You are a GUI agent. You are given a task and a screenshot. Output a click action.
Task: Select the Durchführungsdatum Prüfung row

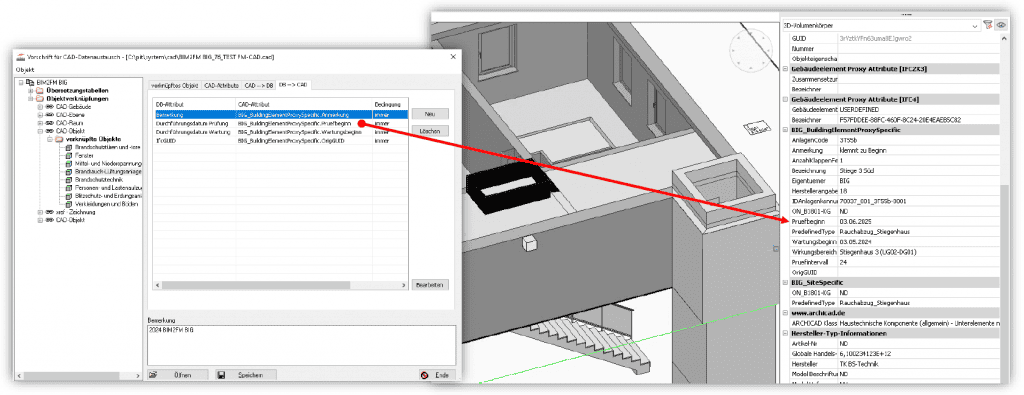tap(281, 123)
